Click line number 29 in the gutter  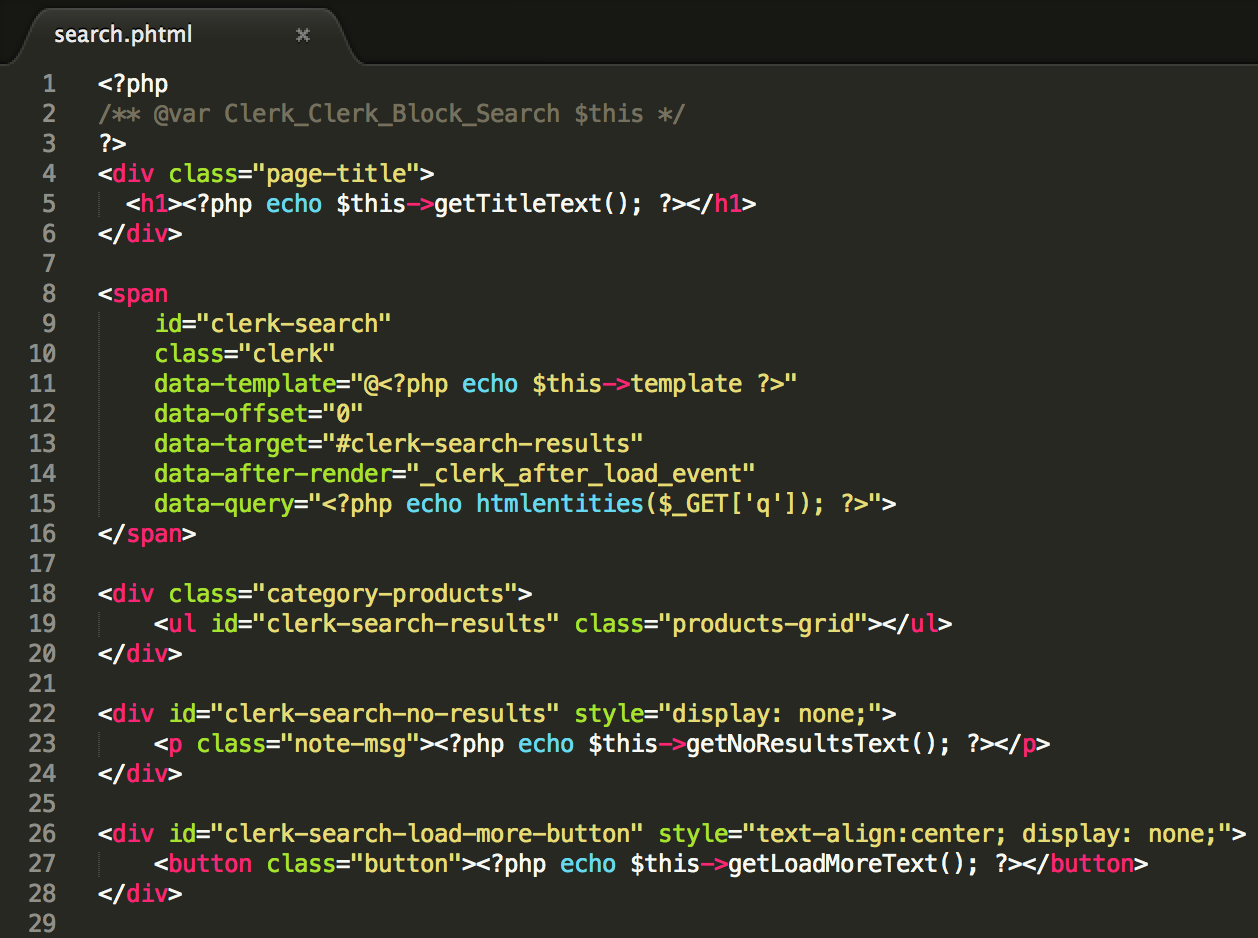(43, 924)
